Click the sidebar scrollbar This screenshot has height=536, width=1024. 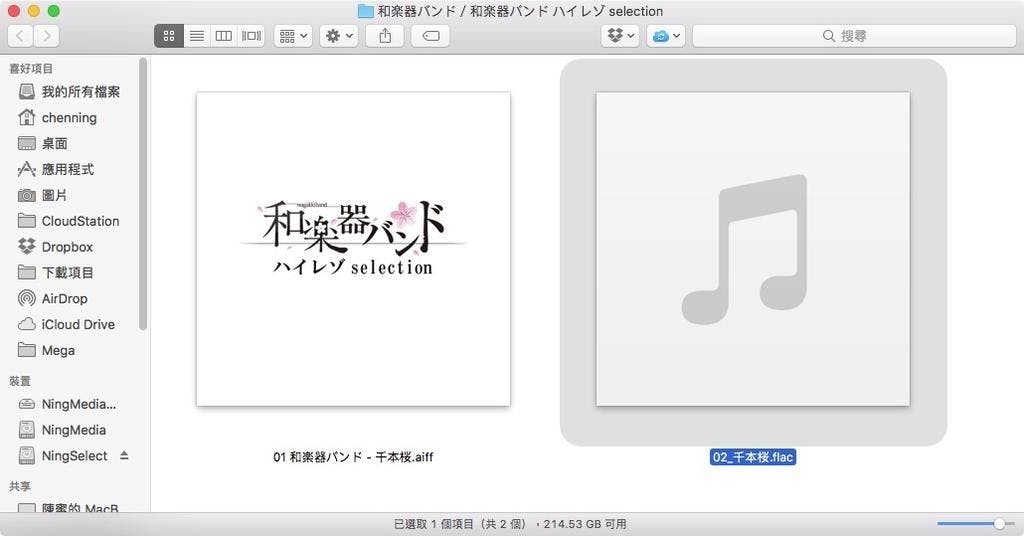point(144,195)
